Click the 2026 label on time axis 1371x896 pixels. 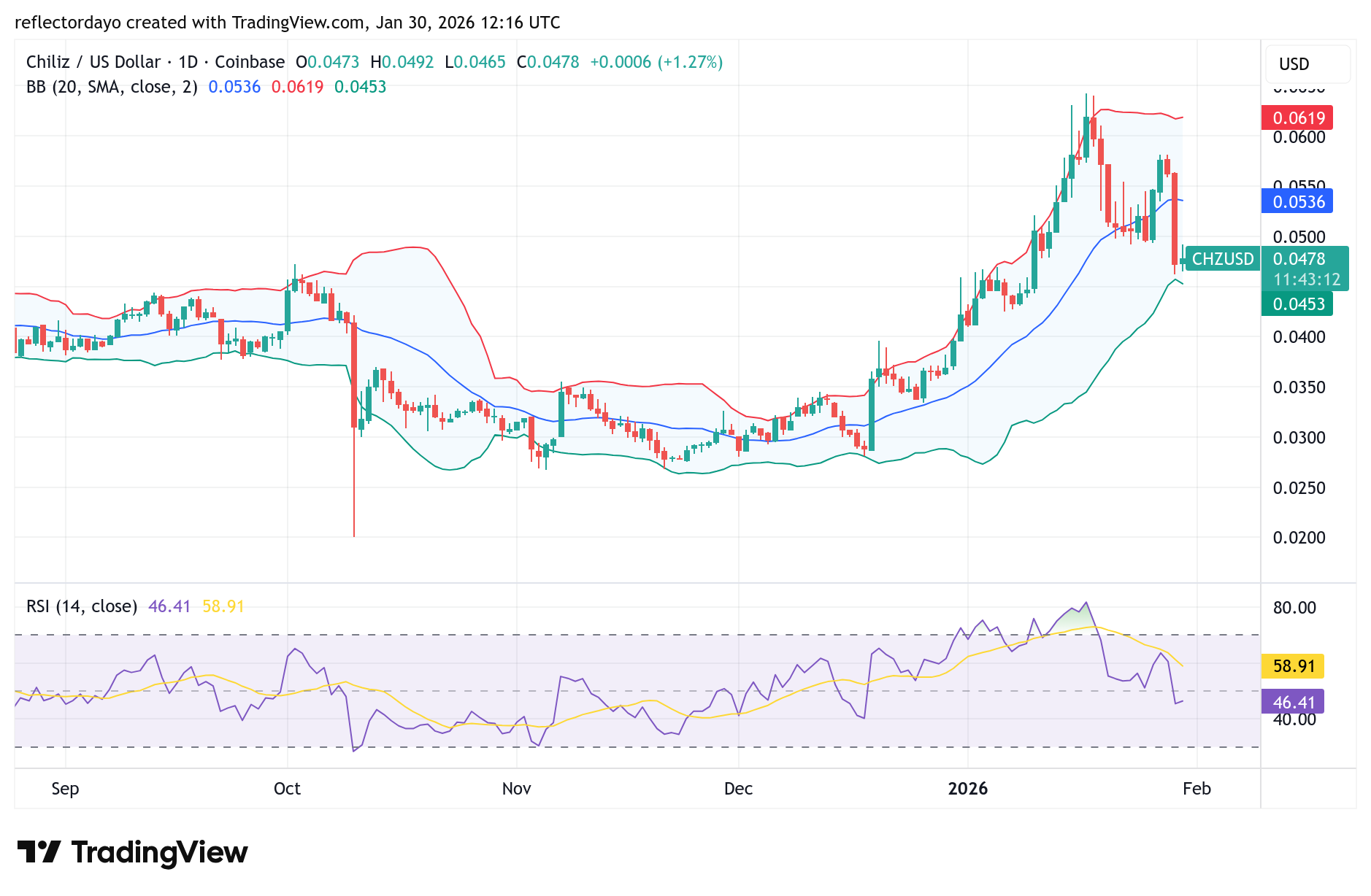967,789
